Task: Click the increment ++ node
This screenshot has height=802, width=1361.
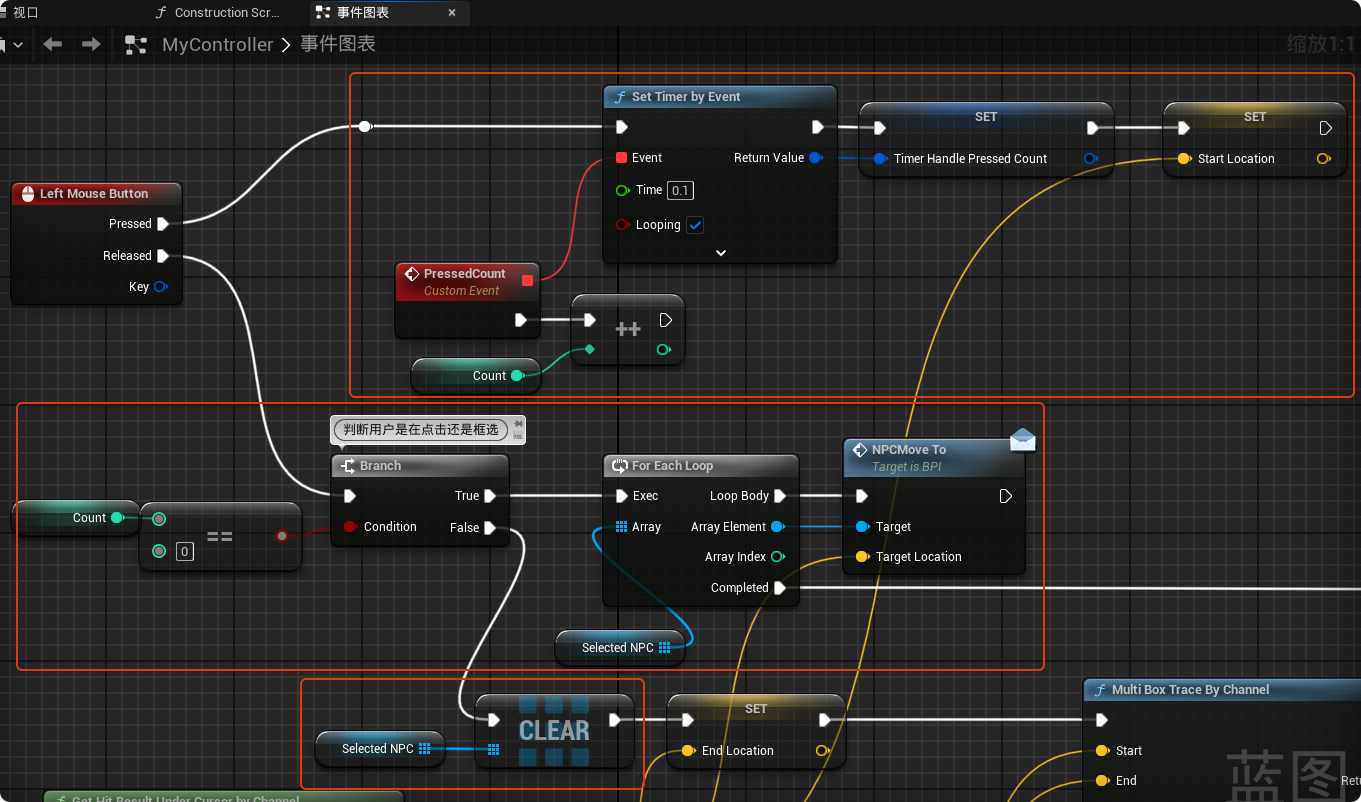Action: coord(628,330)
